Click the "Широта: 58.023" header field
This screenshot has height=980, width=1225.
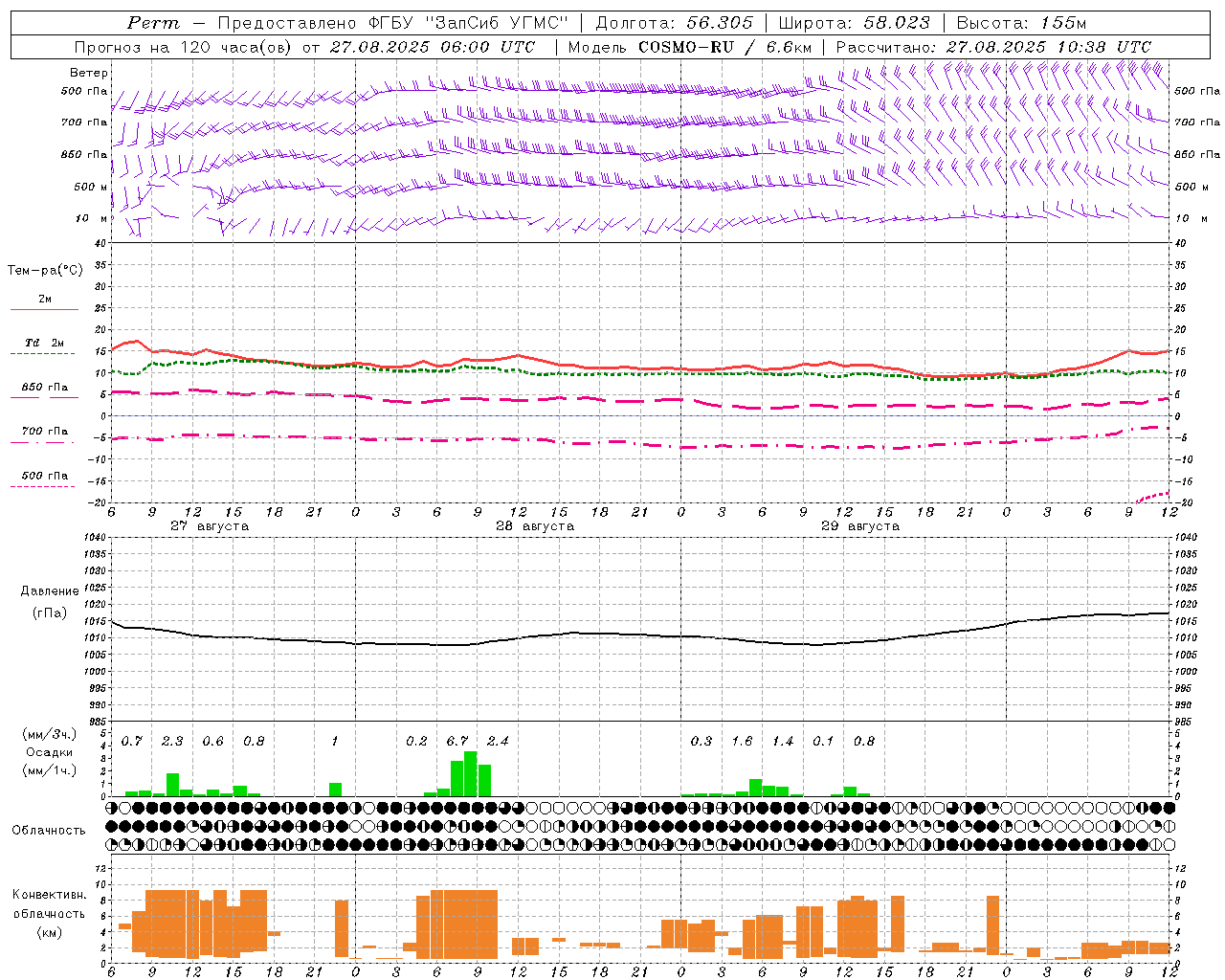tap(855, 23)
